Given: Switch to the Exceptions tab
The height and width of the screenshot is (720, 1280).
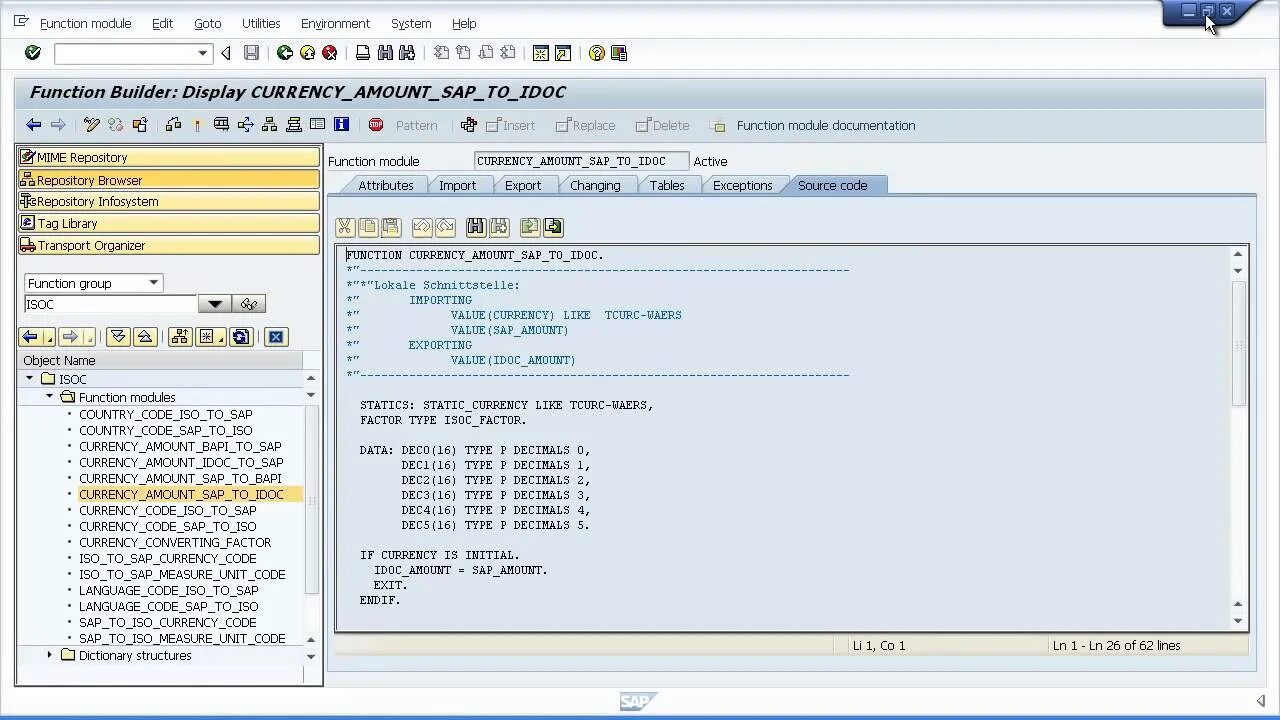Looking at the screenshot, I should click(x=743, y=185).
